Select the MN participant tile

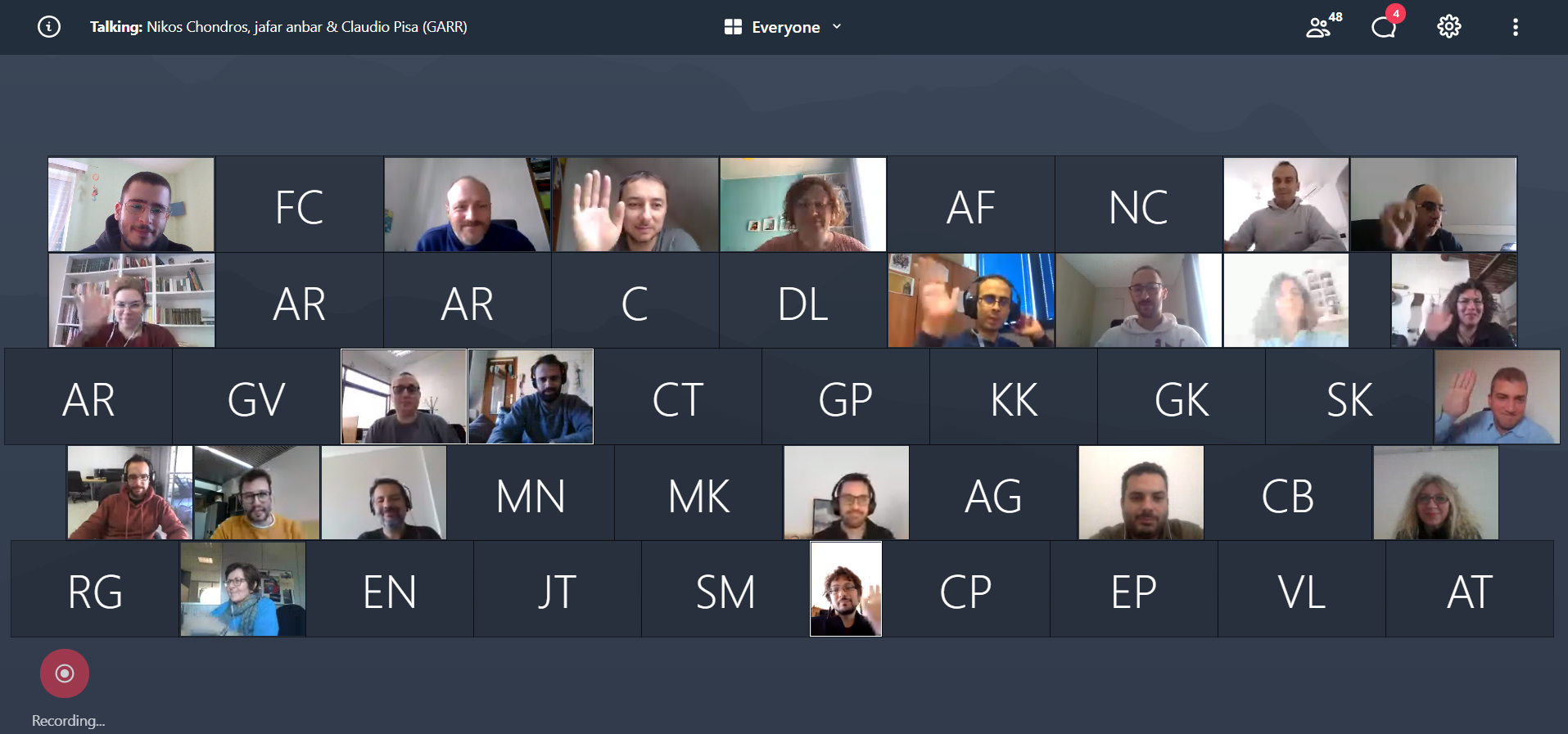point(531,493)
